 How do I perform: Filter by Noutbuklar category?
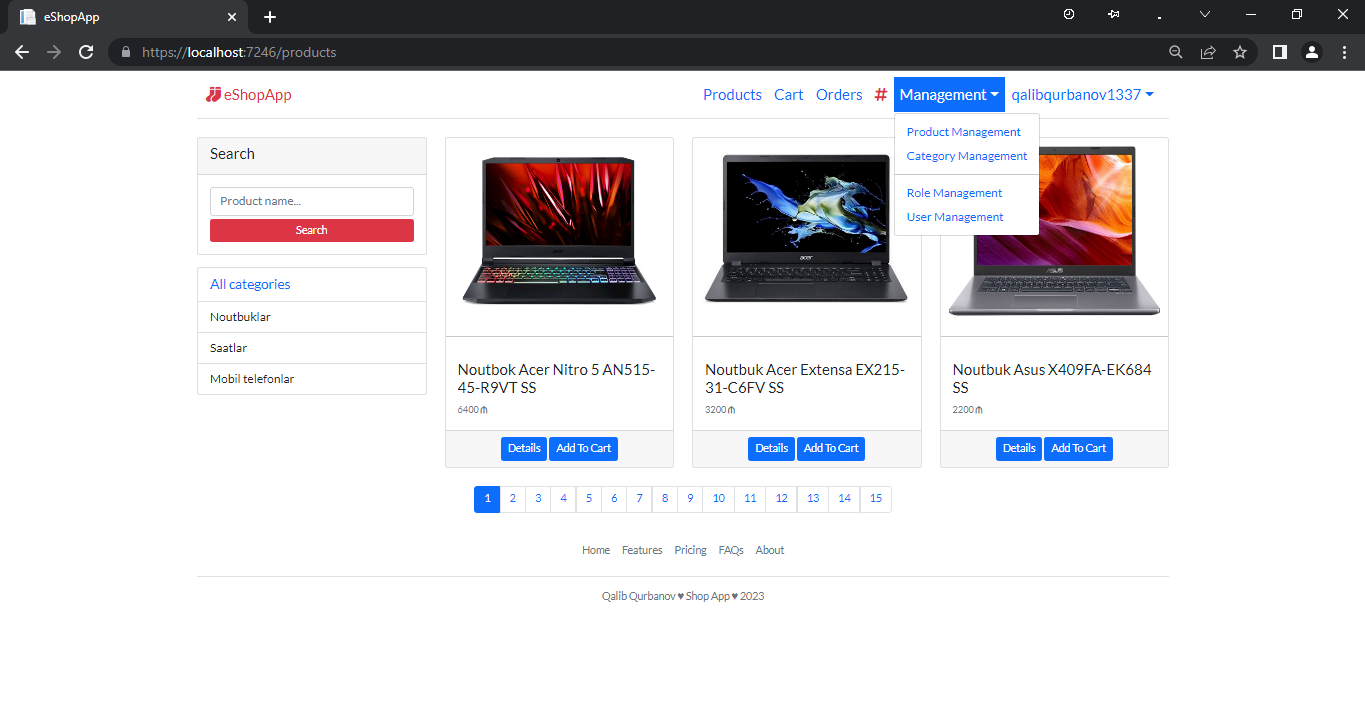(x=312, y=317)
